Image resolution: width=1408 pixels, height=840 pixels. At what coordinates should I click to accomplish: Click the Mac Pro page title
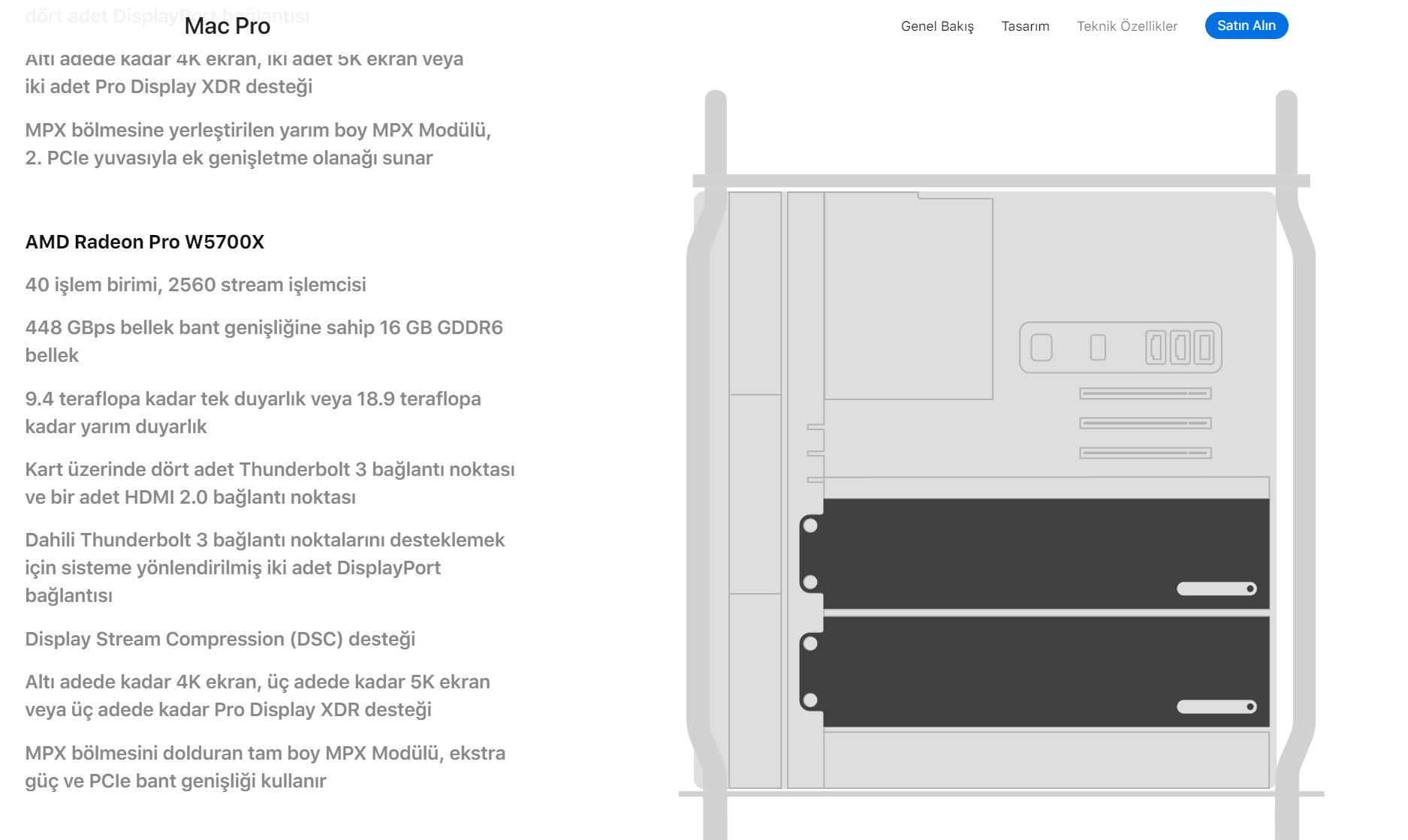[x=227, y=26]
